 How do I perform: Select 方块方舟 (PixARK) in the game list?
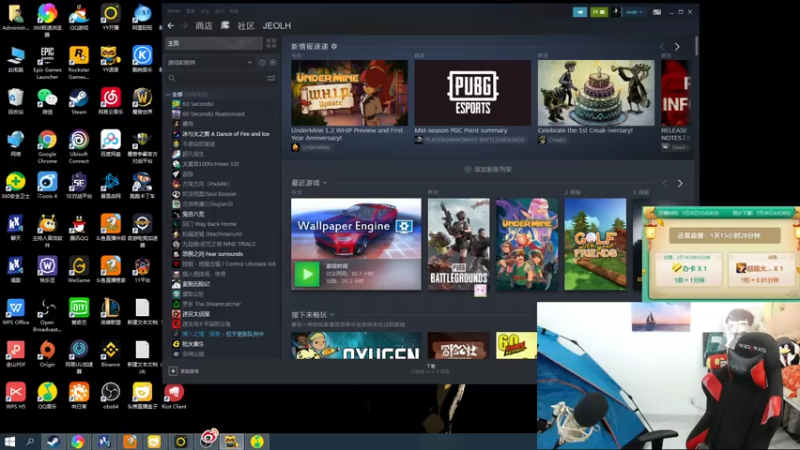click(x=206, y=184)
